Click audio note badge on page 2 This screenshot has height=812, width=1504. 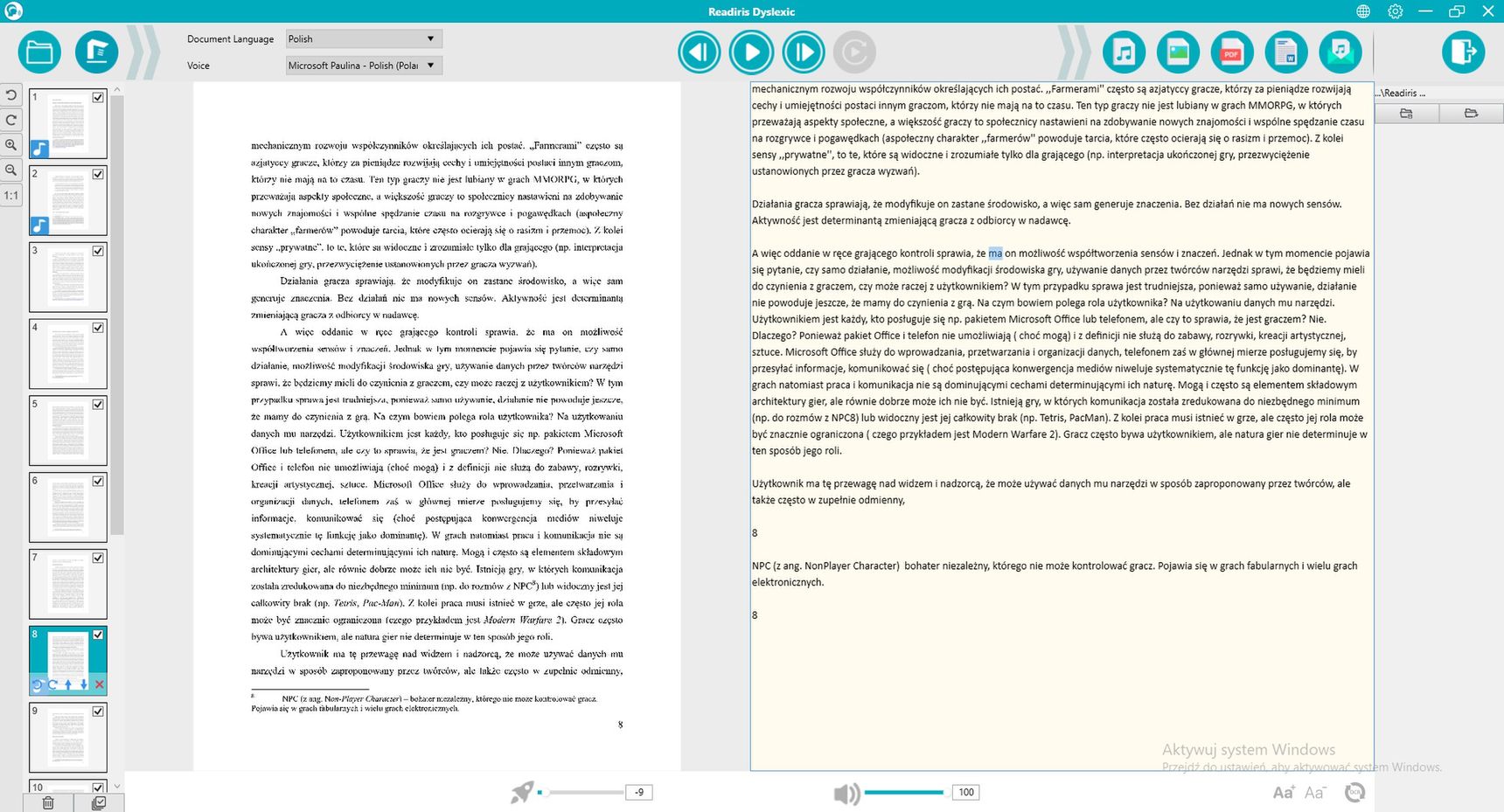[x=39, y=226]
